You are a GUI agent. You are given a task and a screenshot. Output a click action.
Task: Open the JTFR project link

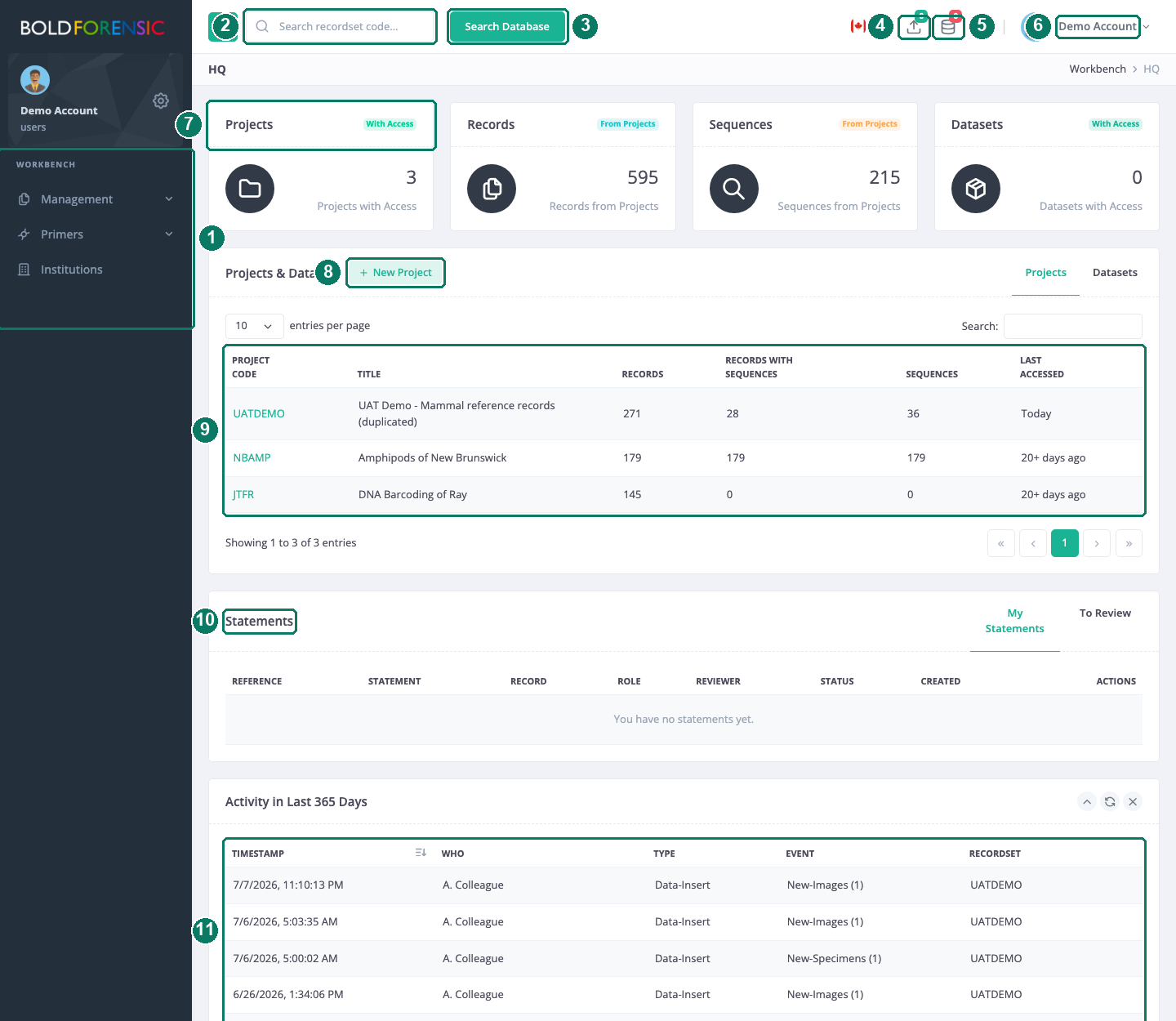pyautogui.click(x=243, y=494)
